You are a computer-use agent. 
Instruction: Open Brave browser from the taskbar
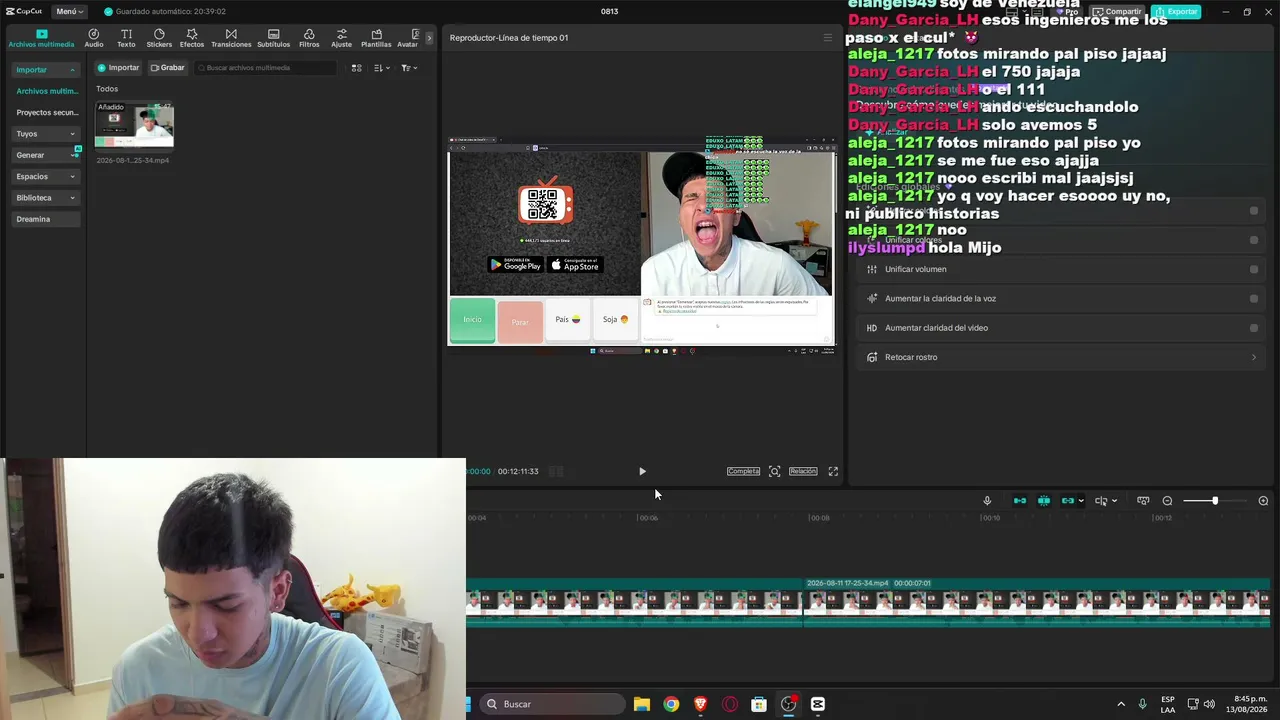coord(701,704)
